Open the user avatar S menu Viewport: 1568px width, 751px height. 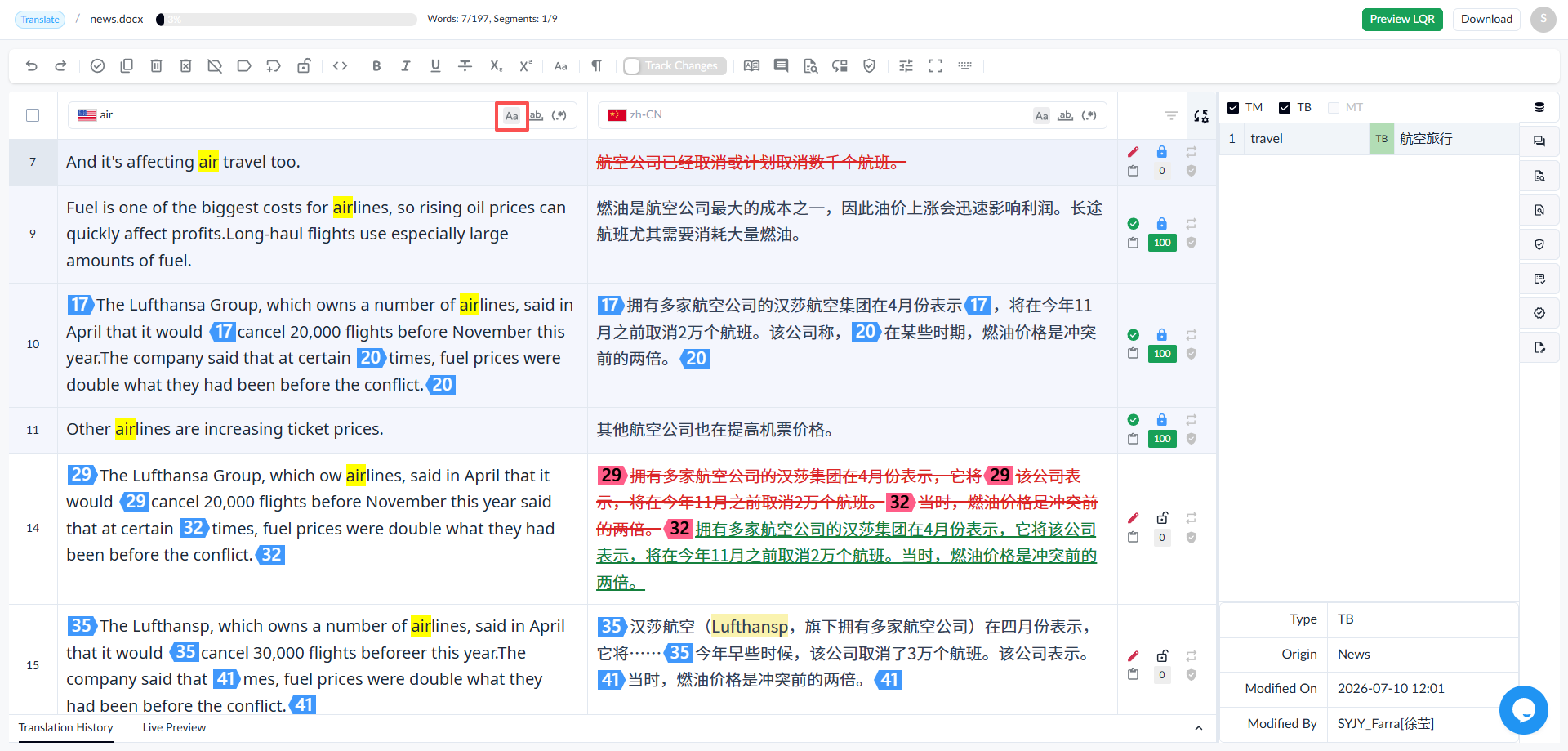pos(1543,20)
